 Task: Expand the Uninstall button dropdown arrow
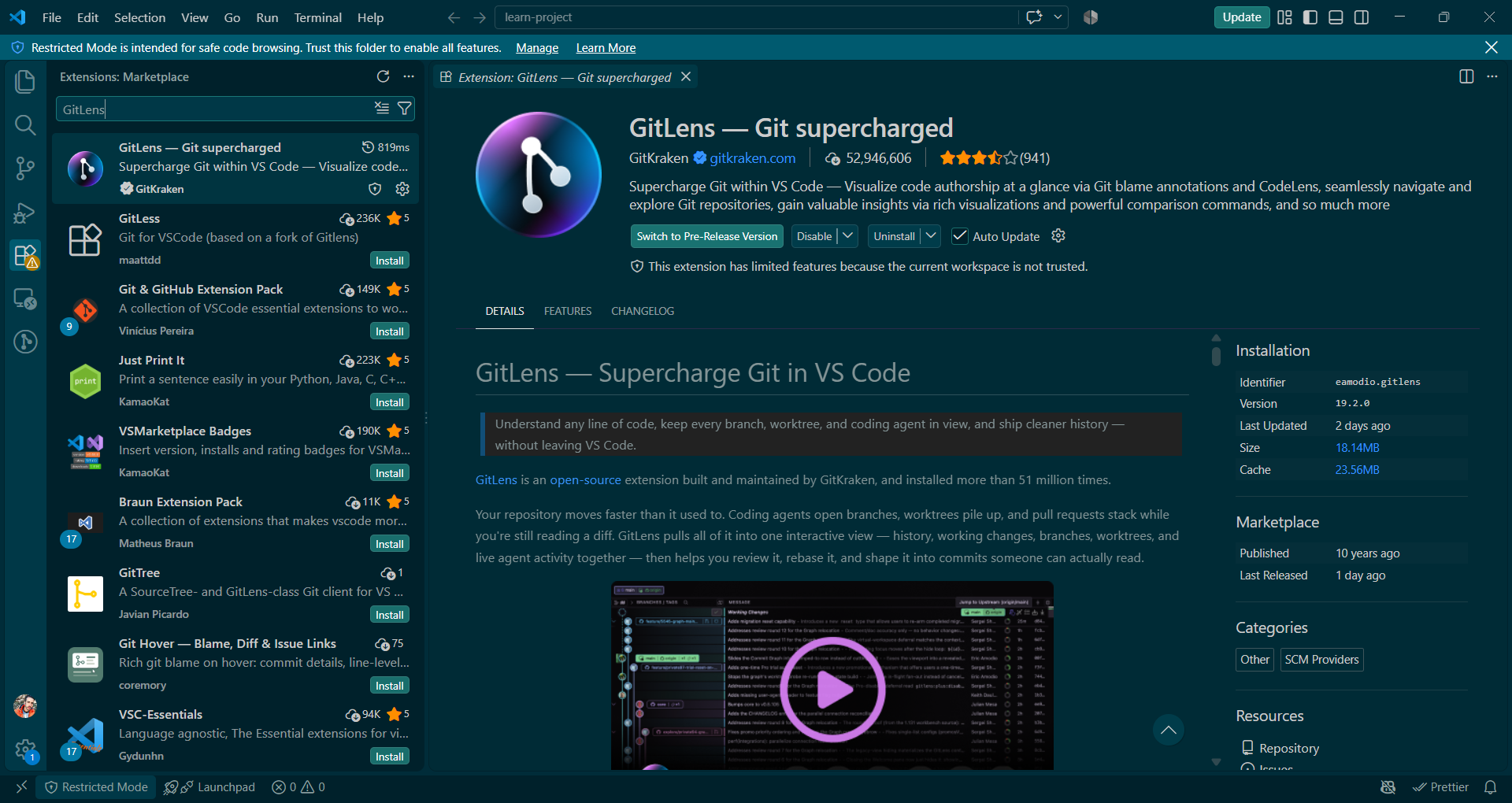pos(931,236)
